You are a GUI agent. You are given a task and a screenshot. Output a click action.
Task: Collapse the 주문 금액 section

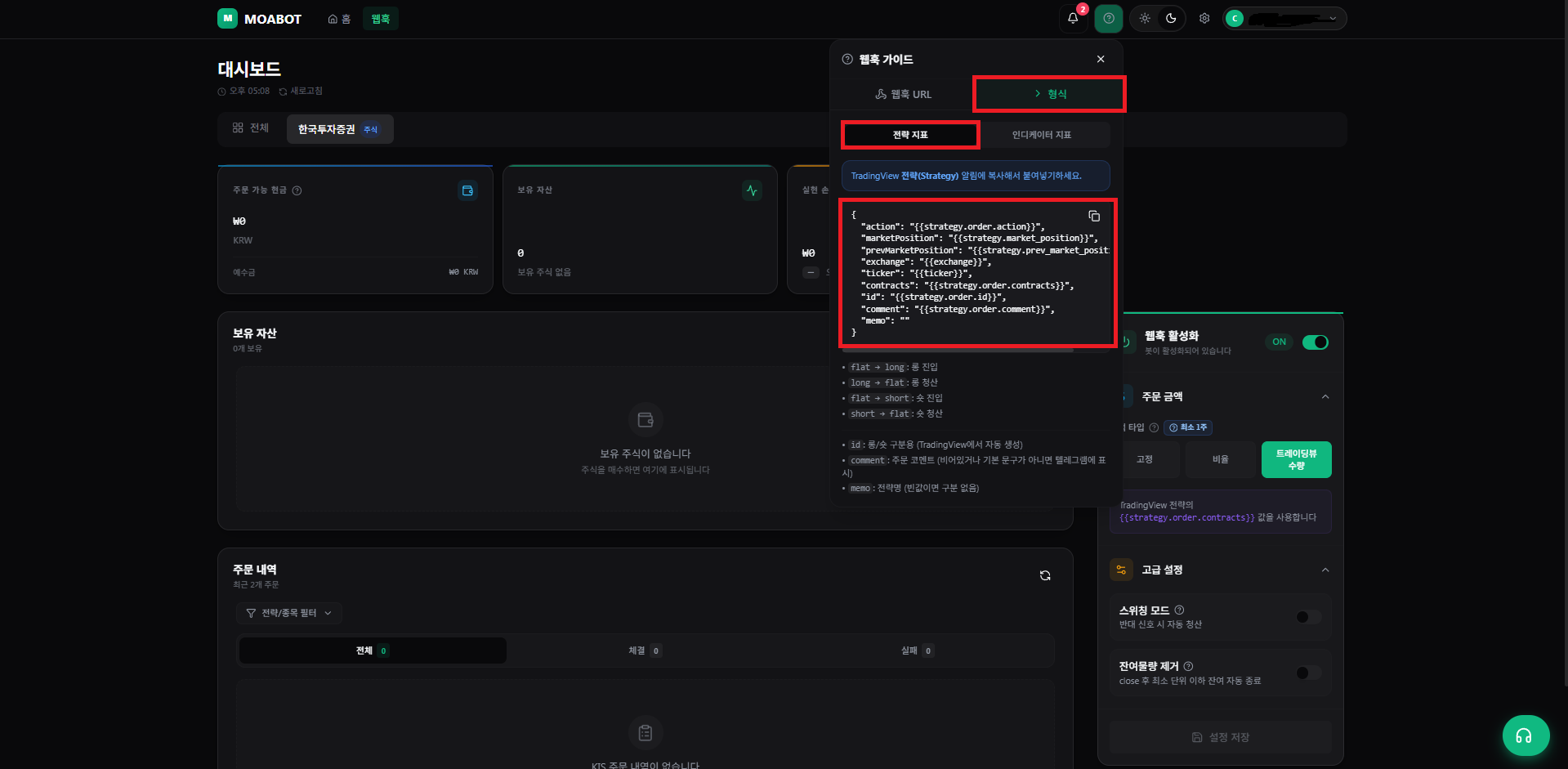tap(1325, 396)
